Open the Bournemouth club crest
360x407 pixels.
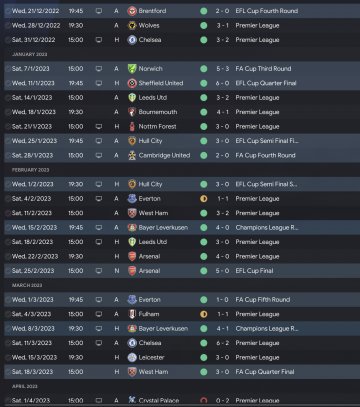click(132, 112)
